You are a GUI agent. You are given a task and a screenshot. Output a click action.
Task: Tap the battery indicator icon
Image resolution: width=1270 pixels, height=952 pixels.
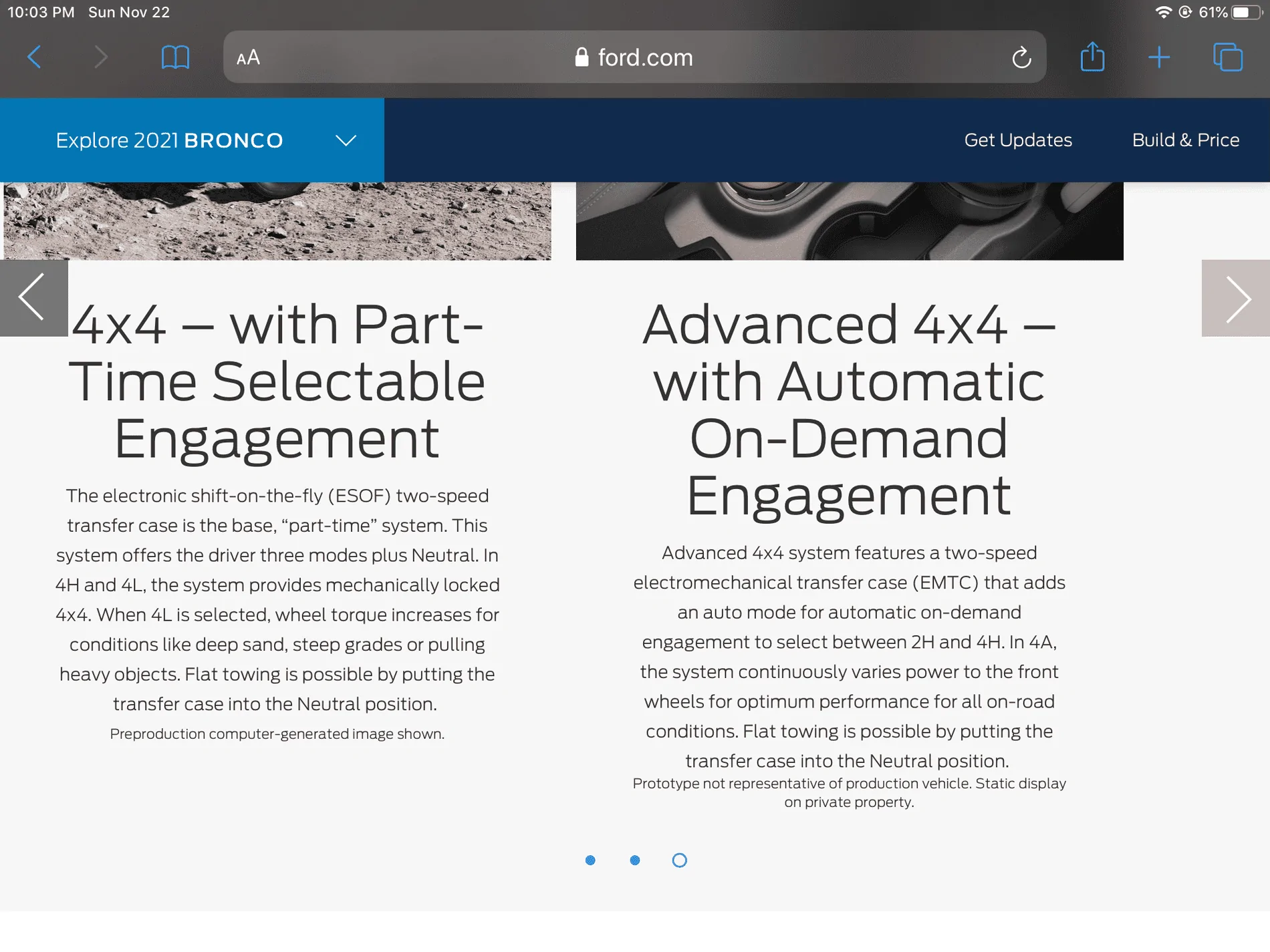click(1246, 12)
